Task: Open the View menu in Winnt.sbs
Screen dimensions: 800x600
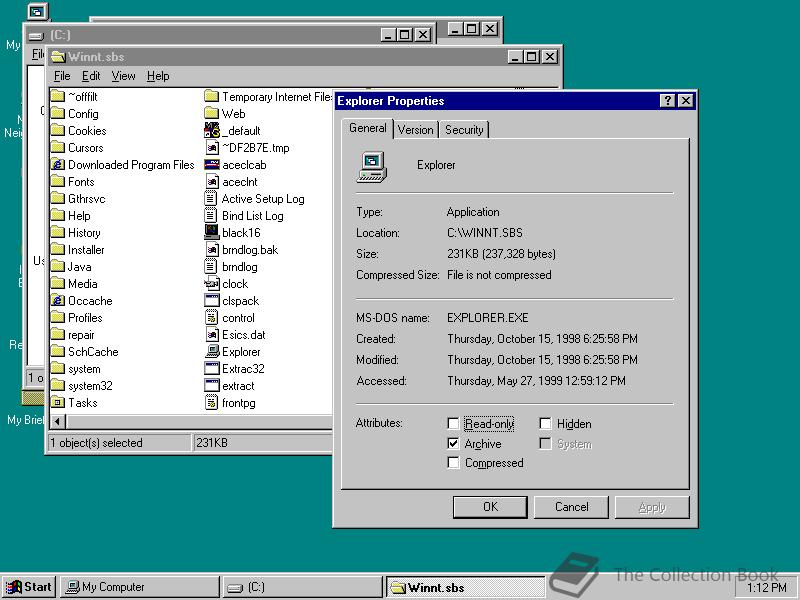Action: (123, 76)
